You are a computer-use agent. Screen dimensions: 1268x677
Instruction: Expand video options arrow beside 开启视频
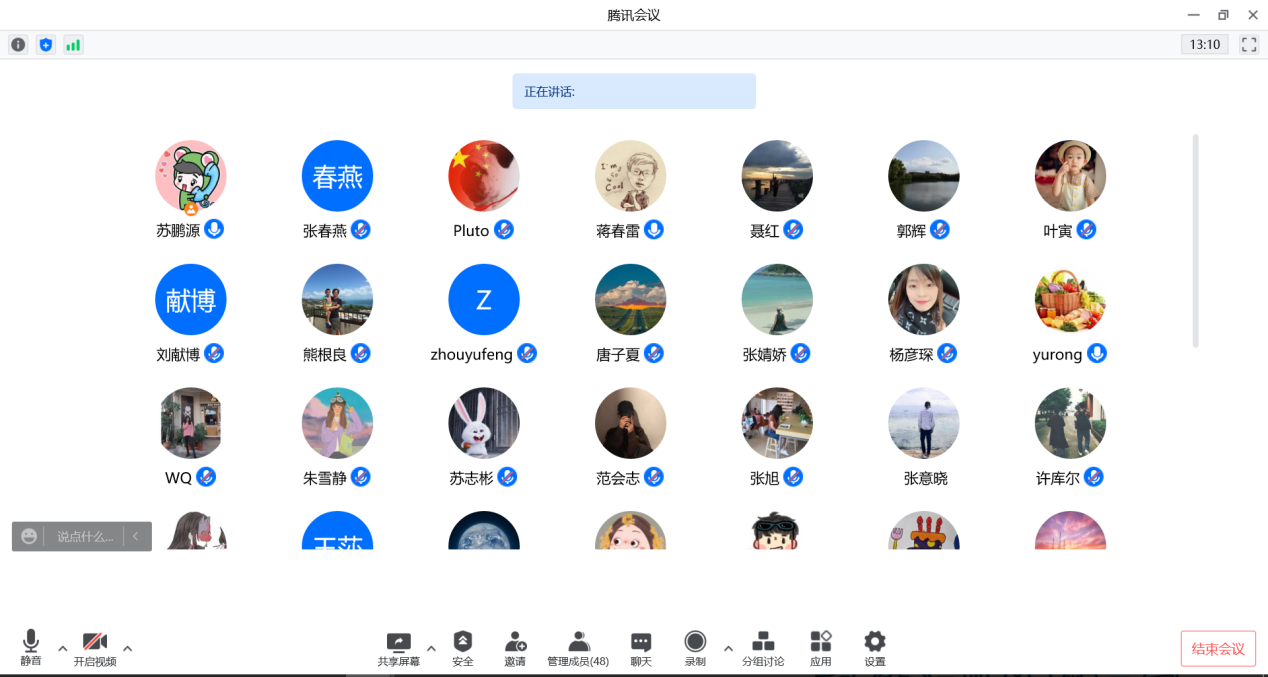127,648
